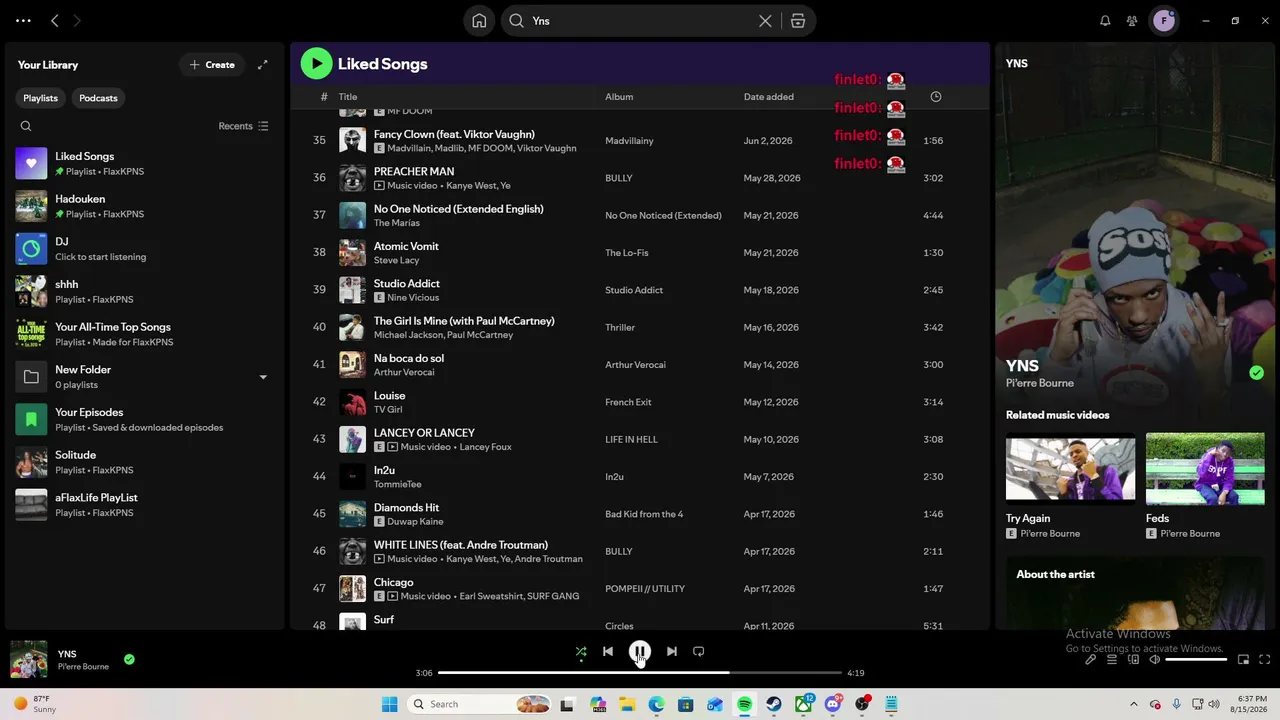Go back with the left arrow

point(55,21)
